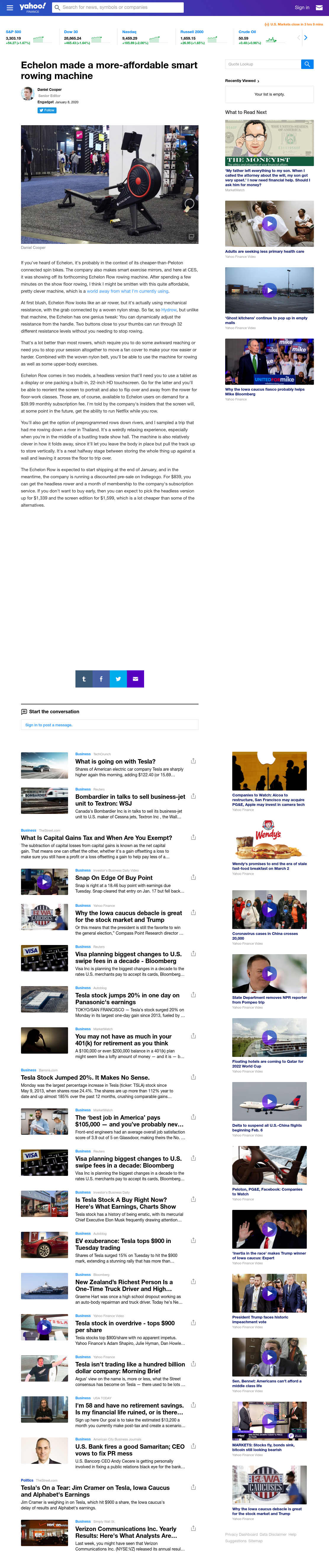329x1568 pixels.
Task: Share the 'Tesla Stock Jumped 20%. It Makes No Sense' story
Action: 193,1077
